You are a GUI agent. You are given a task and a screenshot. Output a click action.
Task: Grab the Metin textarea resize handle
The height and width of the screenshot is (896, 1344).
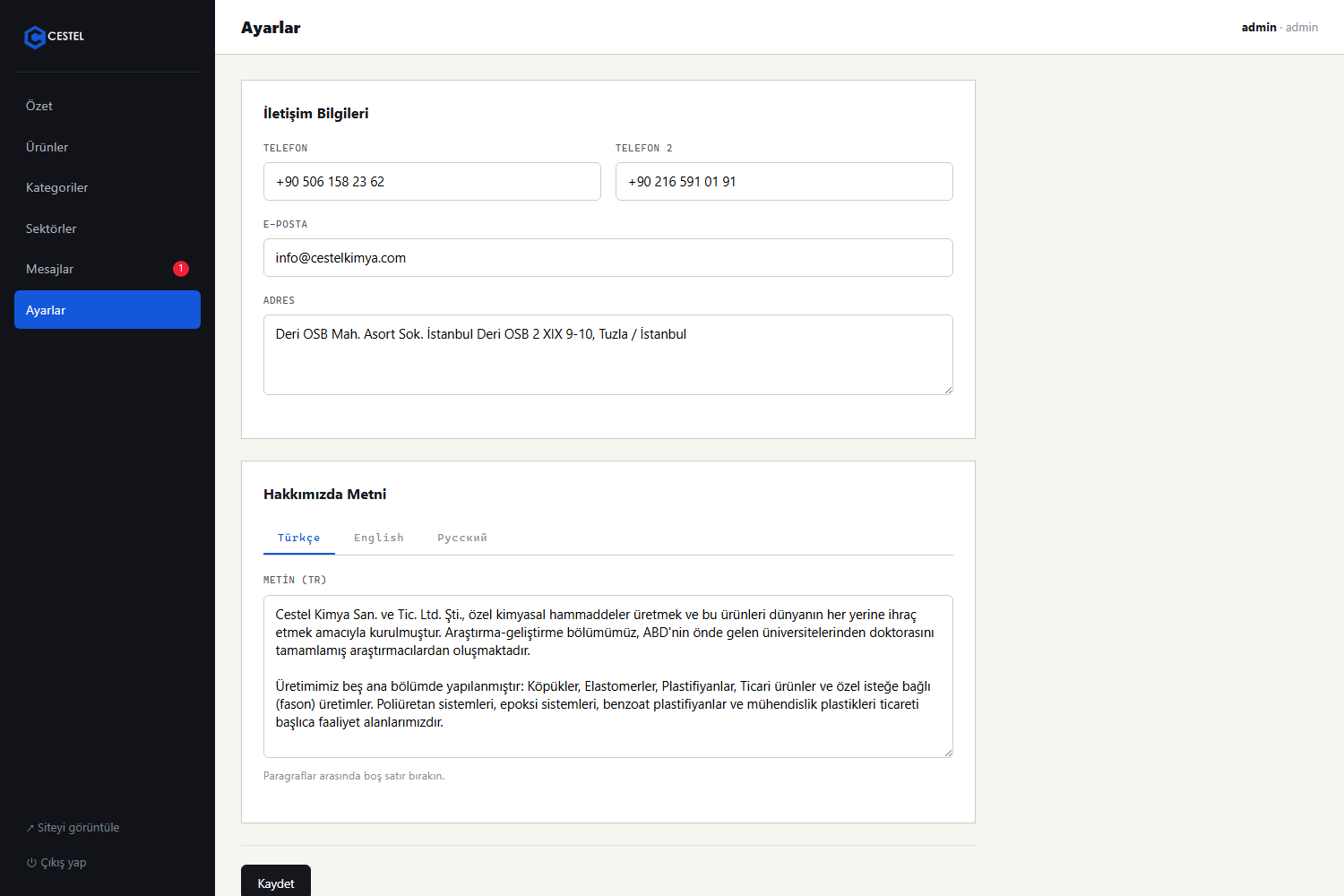[x=947, y=752]
